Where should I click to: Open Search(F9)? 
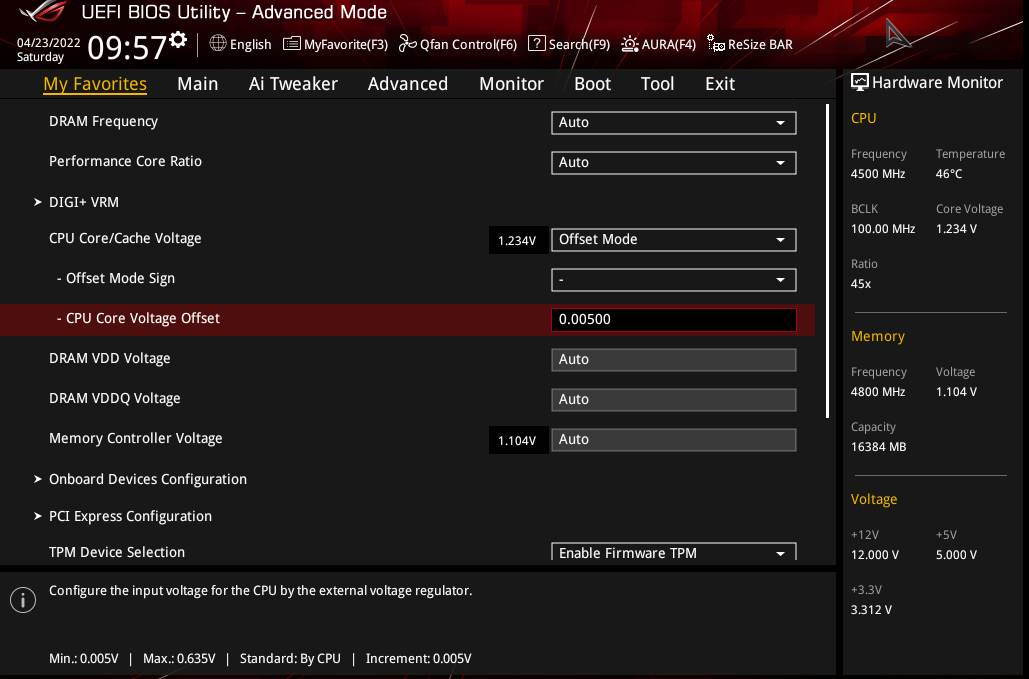579,44
